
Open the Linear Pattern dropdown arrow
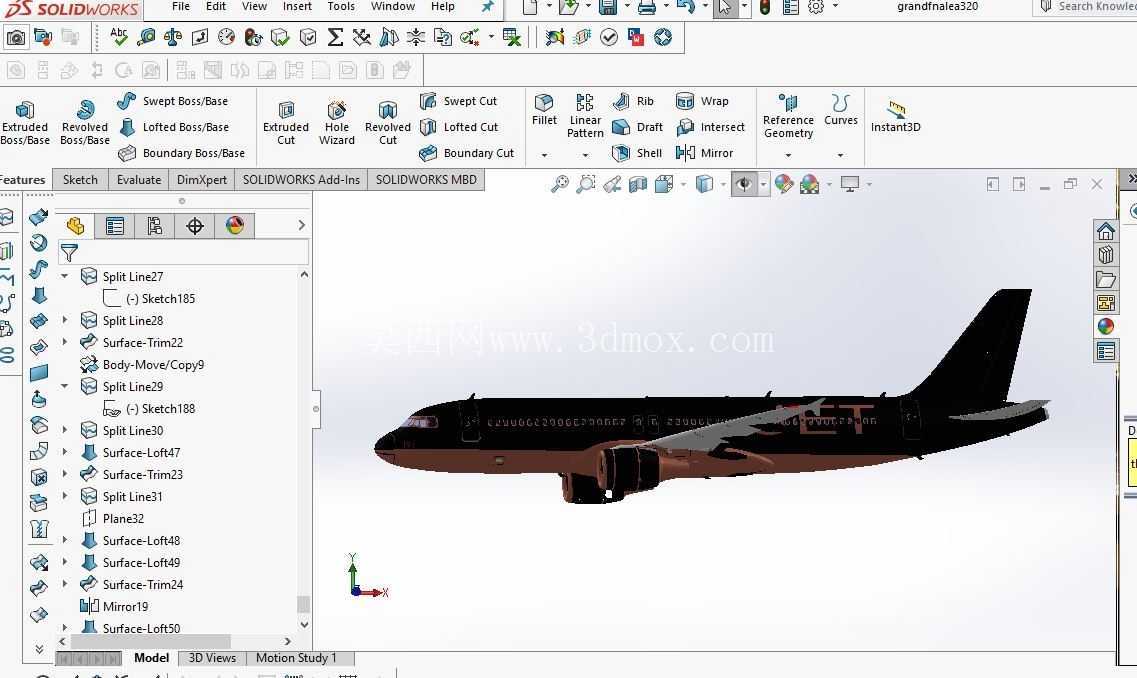585,154
